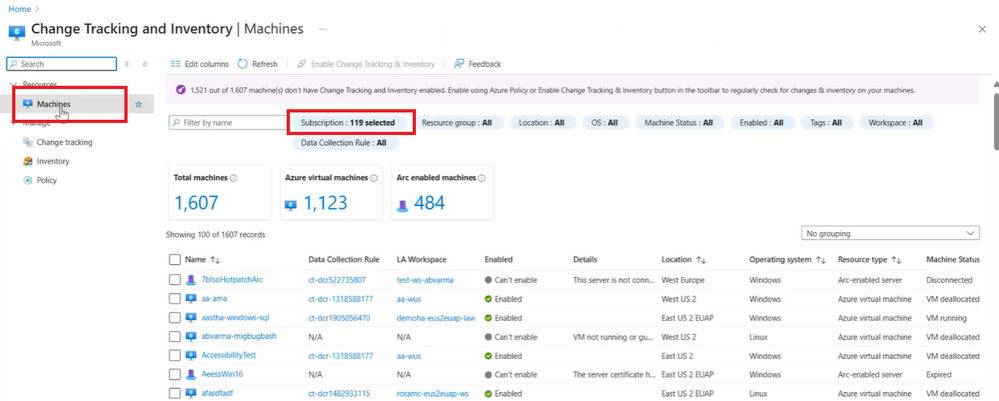Image resolution: width=999 pixels, height=401 pixels.
Task: Open data collection rule ct-dcr1482933115
Action: coord(339,393)
